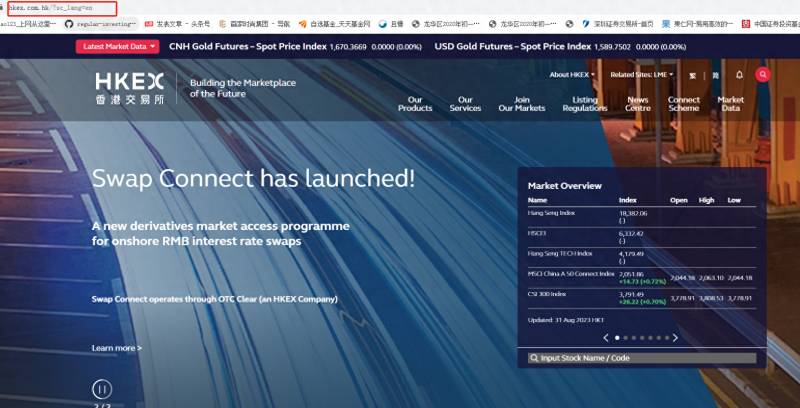800x408 pixels.
Task: Click USD Gold Futures Spot Price ticker
Action: tap(560, 46)
